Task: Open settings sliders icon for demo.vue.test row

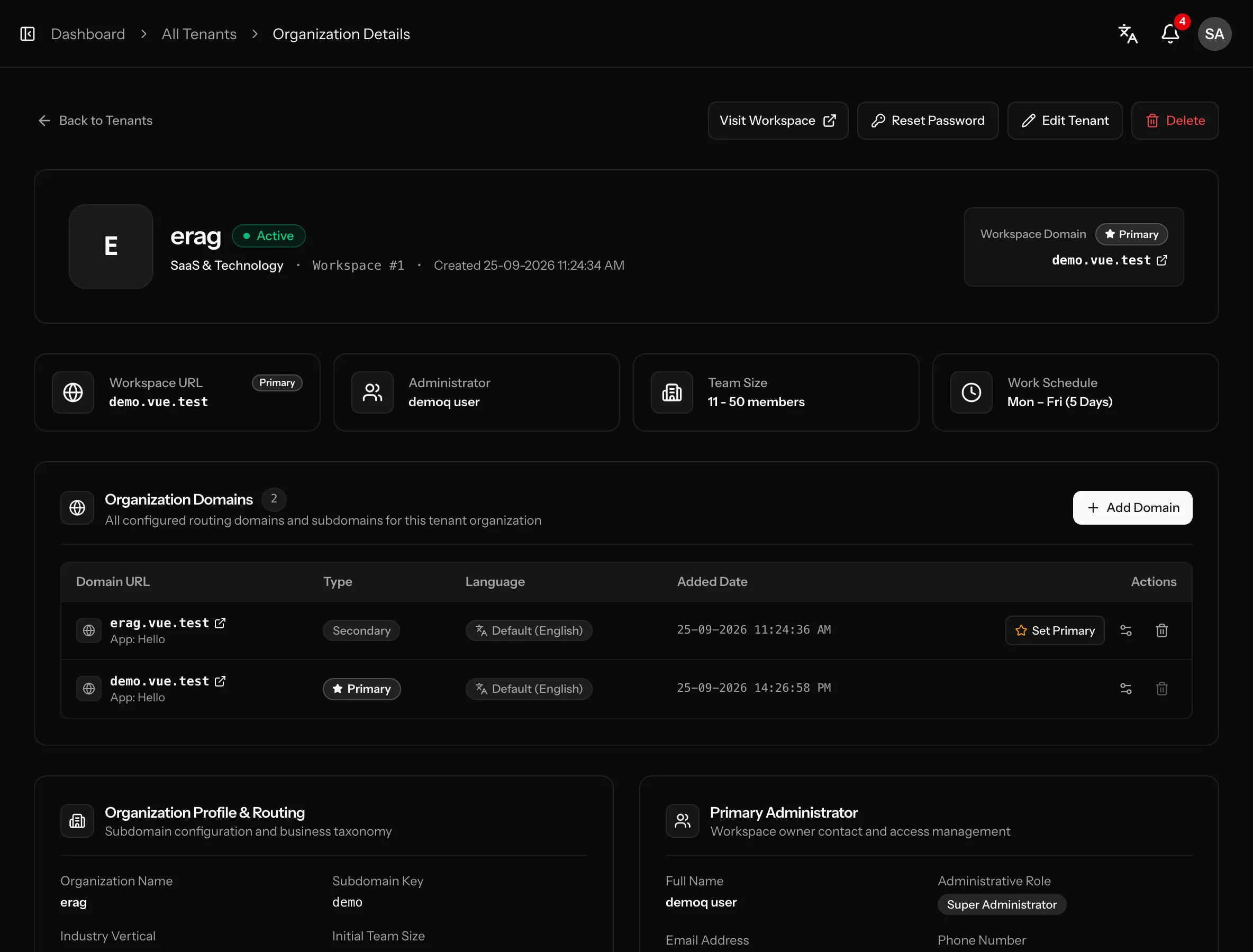Action: (1126, 689)
